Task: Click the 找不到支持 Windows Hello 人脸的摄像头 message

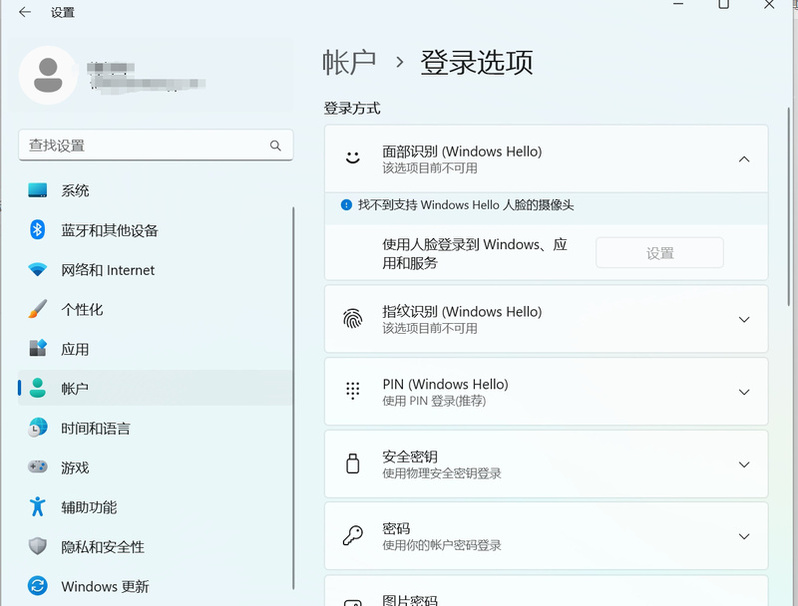Action: point(466,205)
